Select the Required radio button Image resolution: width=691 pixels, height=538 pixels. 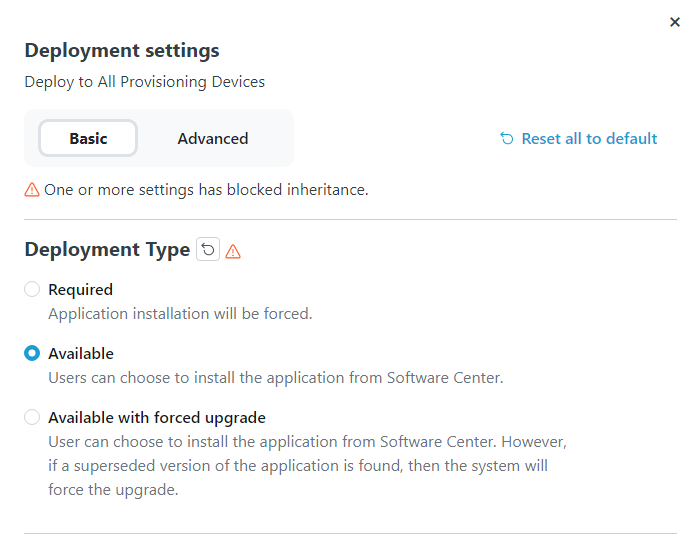[x=32, y=290]
